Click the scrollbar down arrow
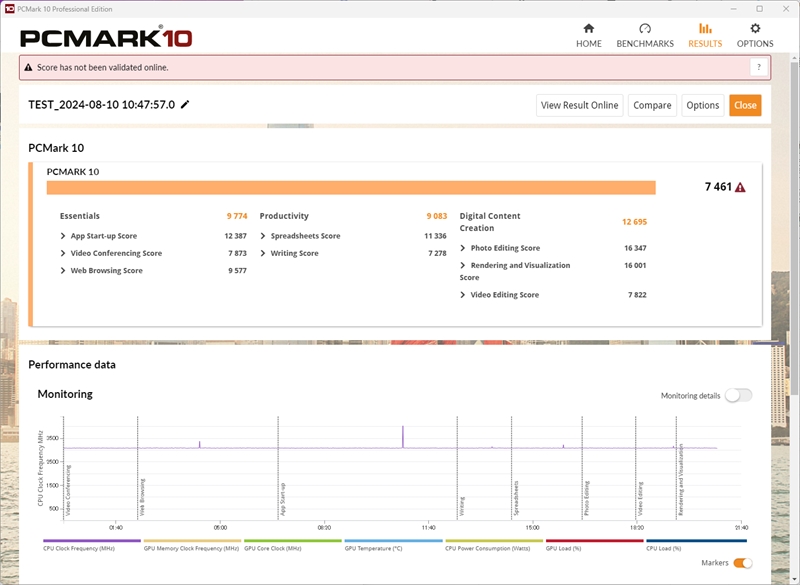The height and width of the screenshot is (585, 800). click(x=794, y=579)
